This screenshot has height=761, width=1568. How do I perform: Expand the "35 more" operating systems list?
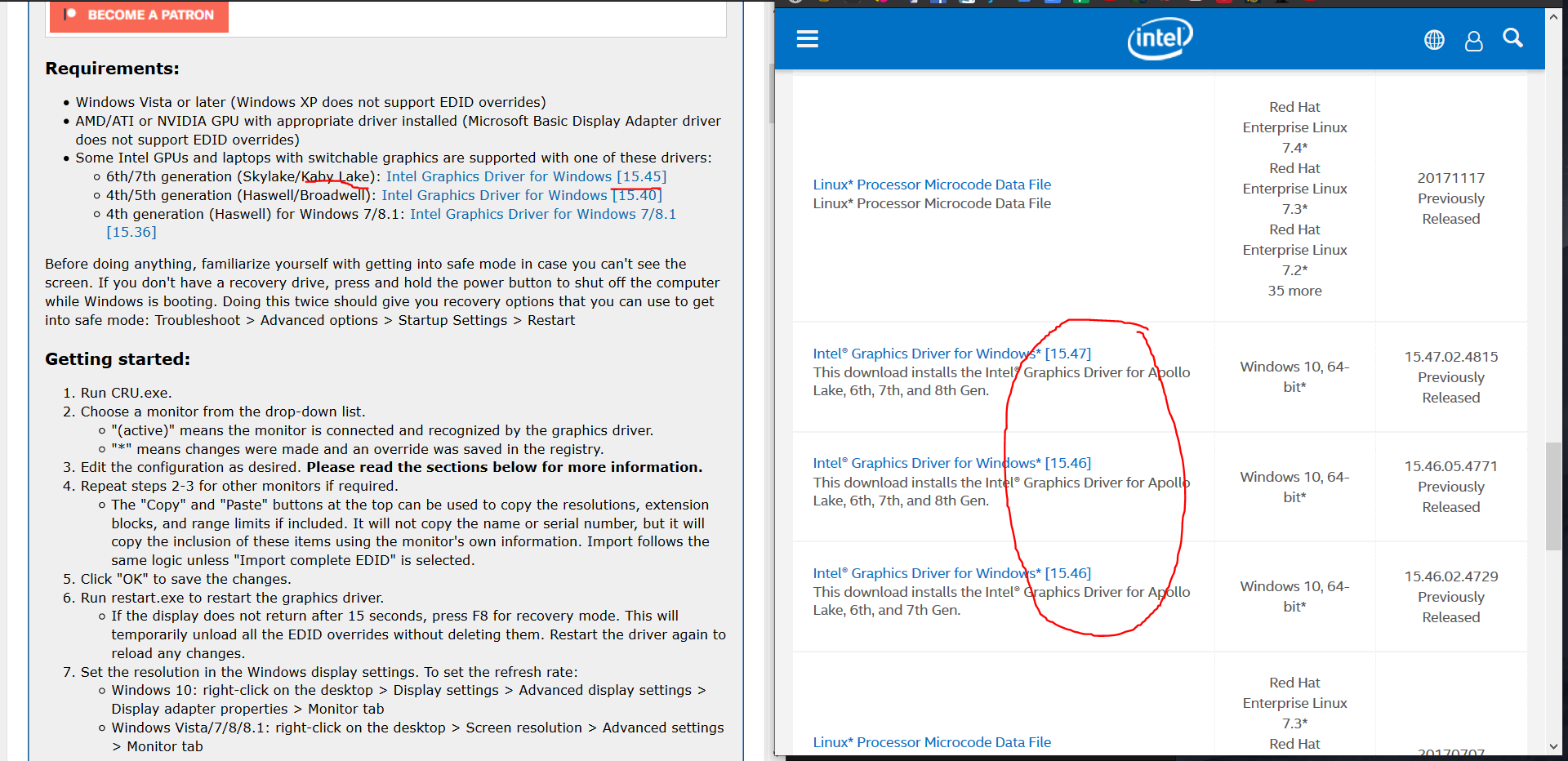[1294, 291]
